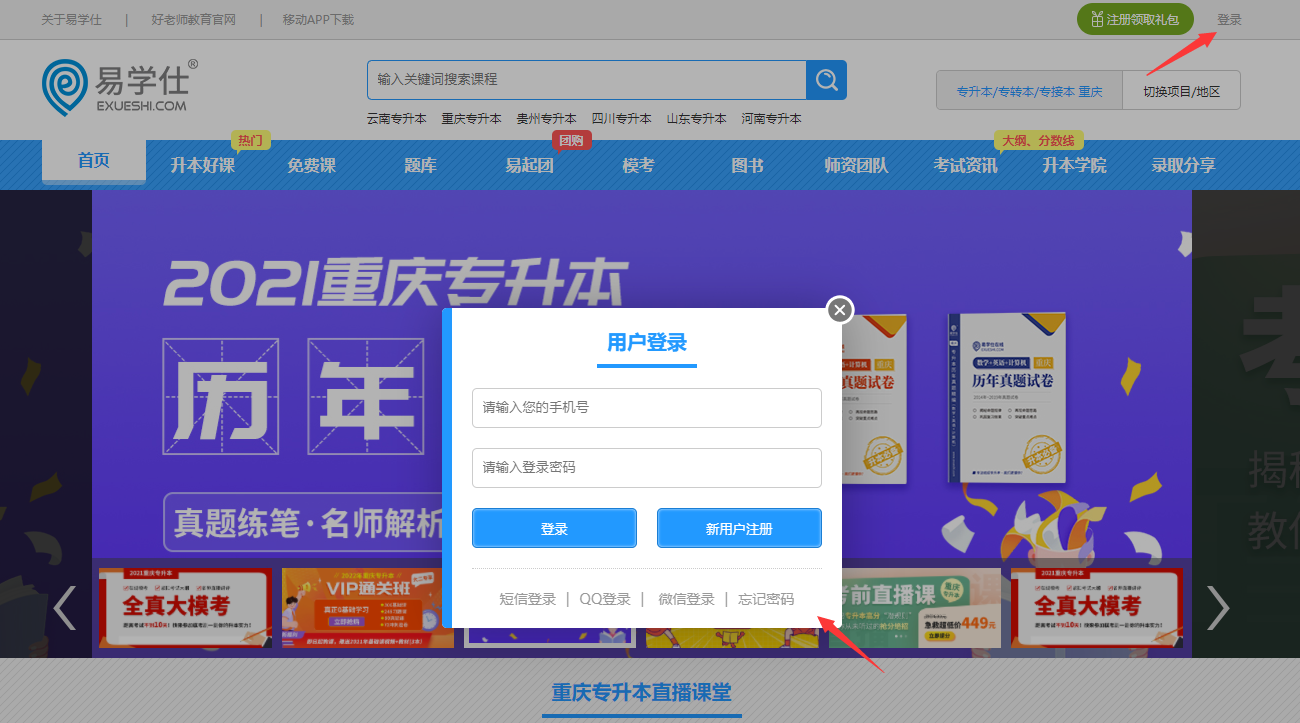The image size is (1300, 723).
Task: Click the magnifier search icon button
Action: 826,80
